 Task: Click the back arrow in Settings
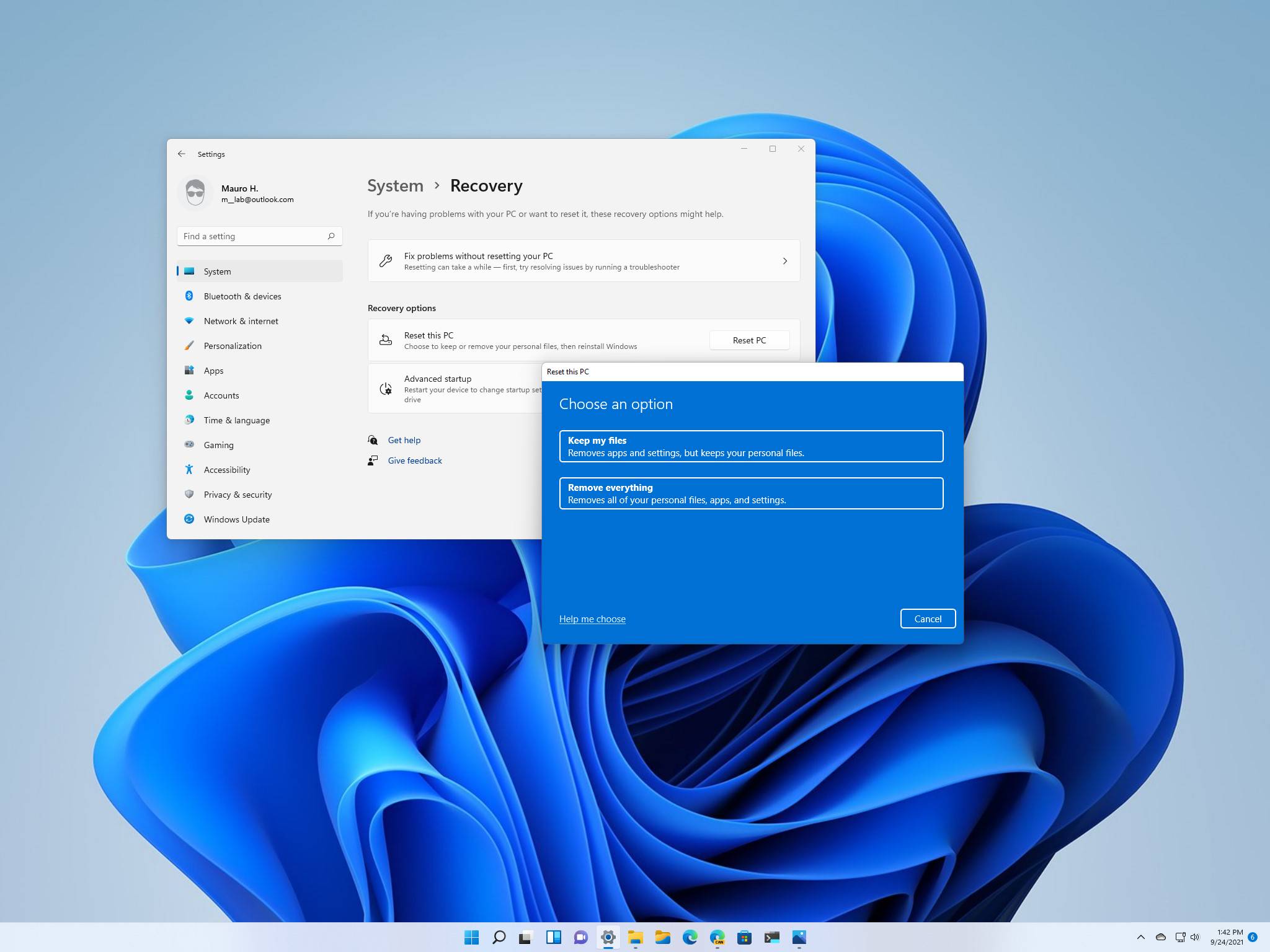point(182,153)
